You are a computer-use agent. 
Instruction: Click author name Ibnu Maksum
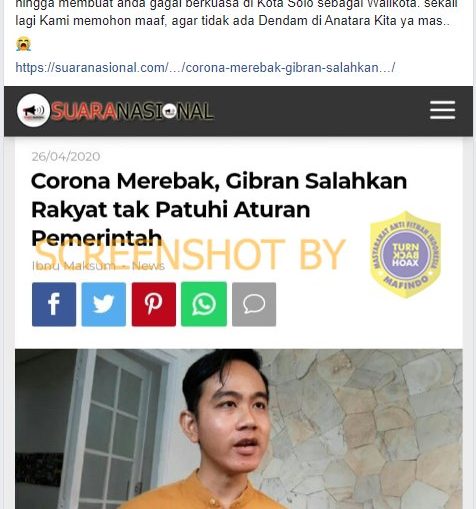[74, 266]
